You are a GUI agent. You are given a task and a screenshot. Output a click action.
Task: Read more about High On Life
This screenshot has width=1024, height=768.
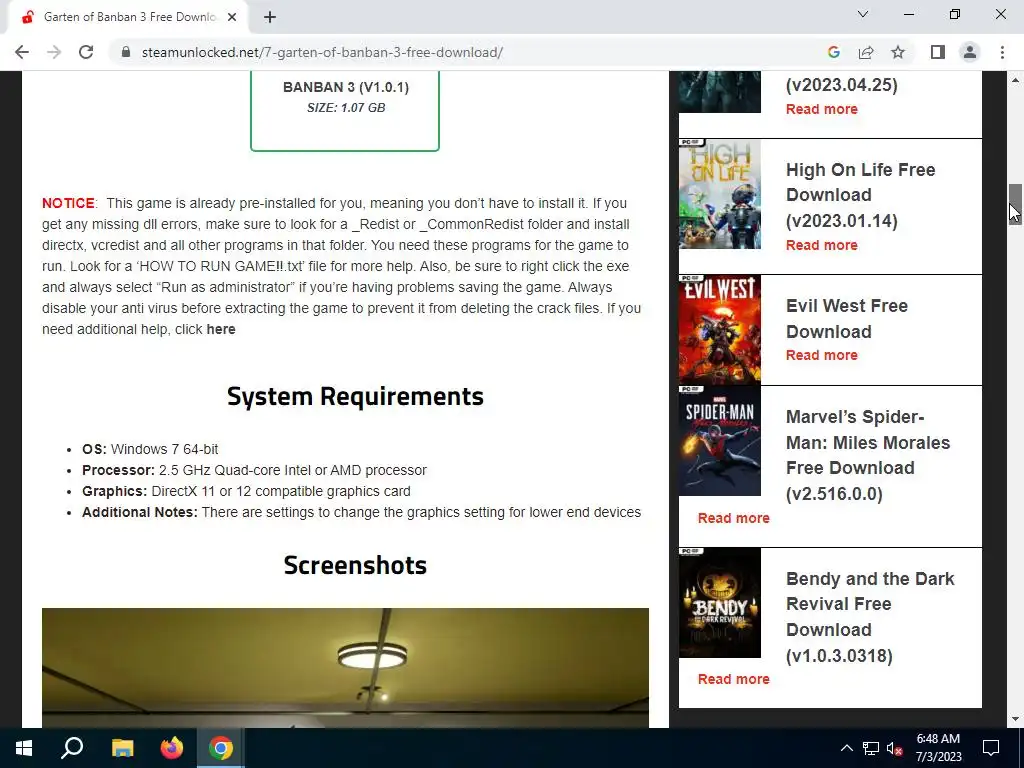click(x=822, y=245)
